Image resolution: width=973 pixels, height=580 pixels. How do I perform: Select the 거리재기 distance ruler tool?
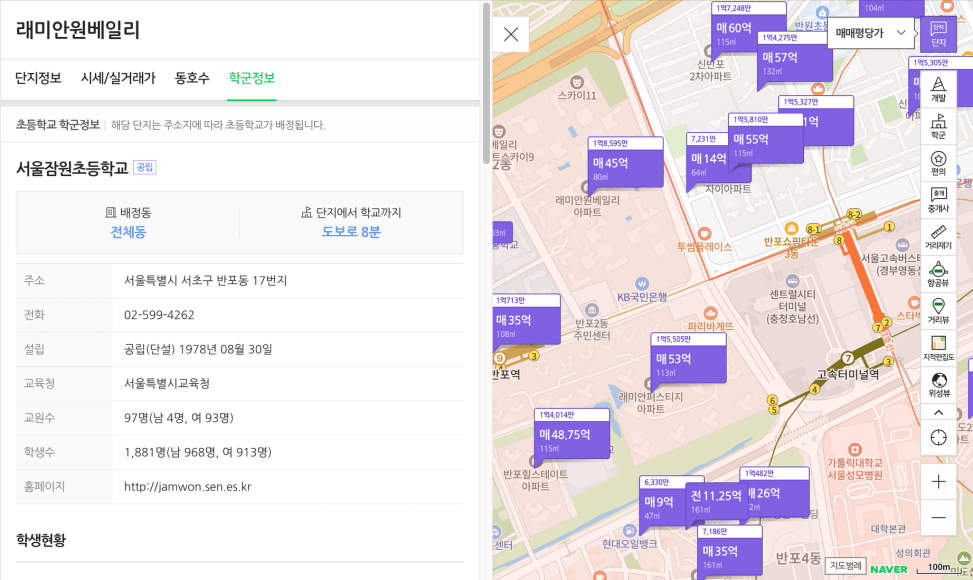[938, 237]
